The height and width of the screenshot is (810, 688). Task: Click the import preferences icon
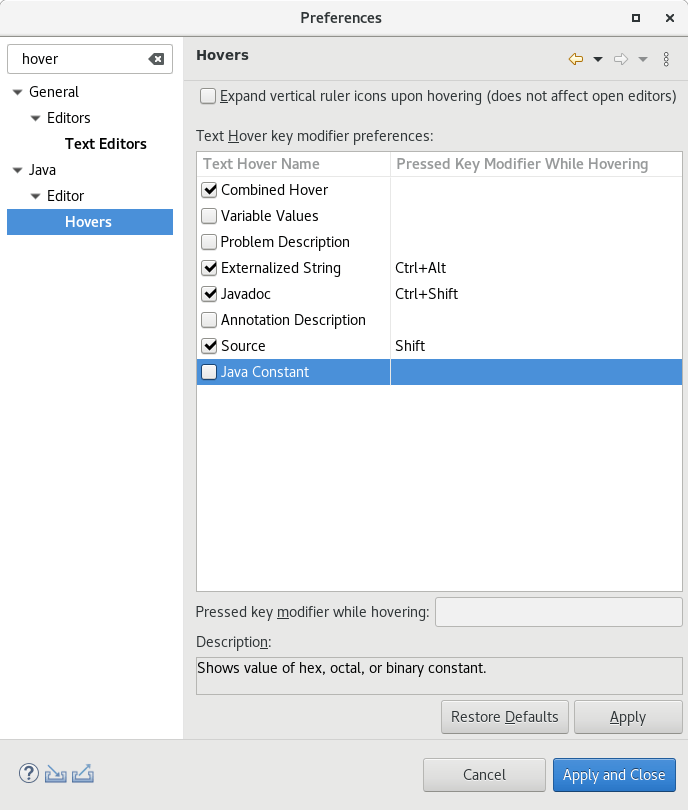[x=55, y=774]
